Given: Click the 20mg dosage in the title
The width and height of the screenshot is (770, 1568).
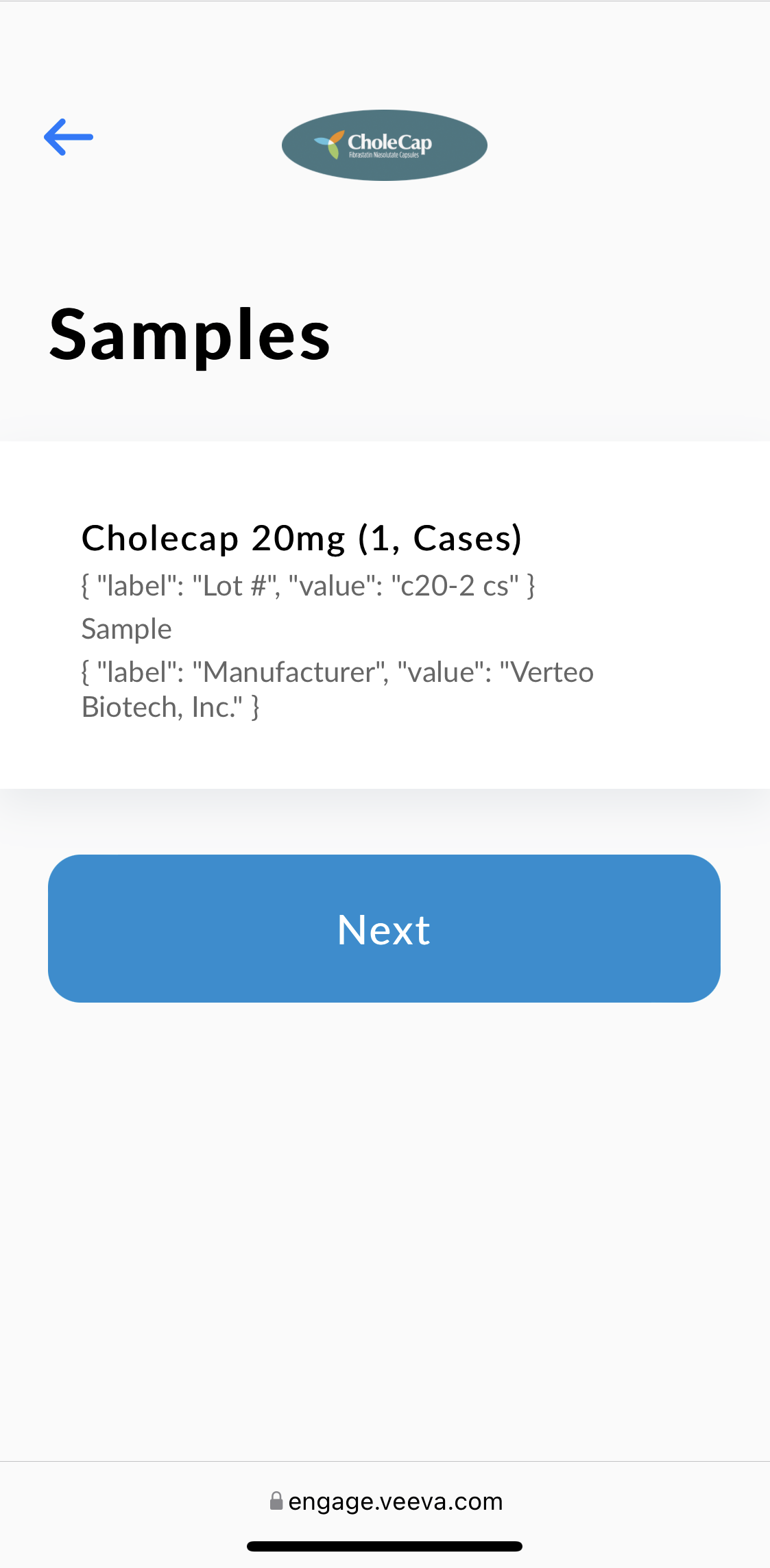Looking at the screenshot, I should [298, 538].
